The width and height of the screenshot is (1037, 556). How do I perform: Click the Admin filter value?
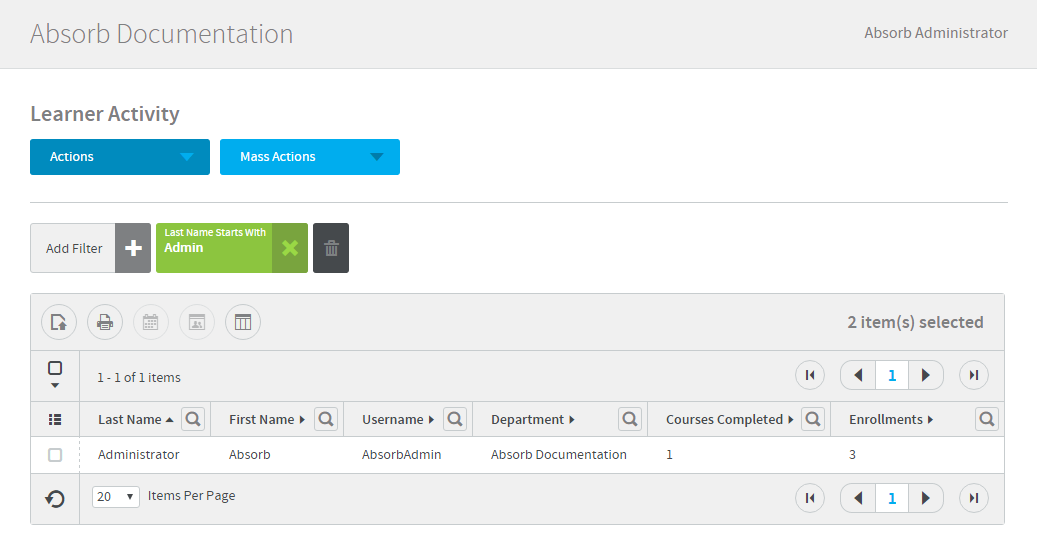tap(184, 248)
